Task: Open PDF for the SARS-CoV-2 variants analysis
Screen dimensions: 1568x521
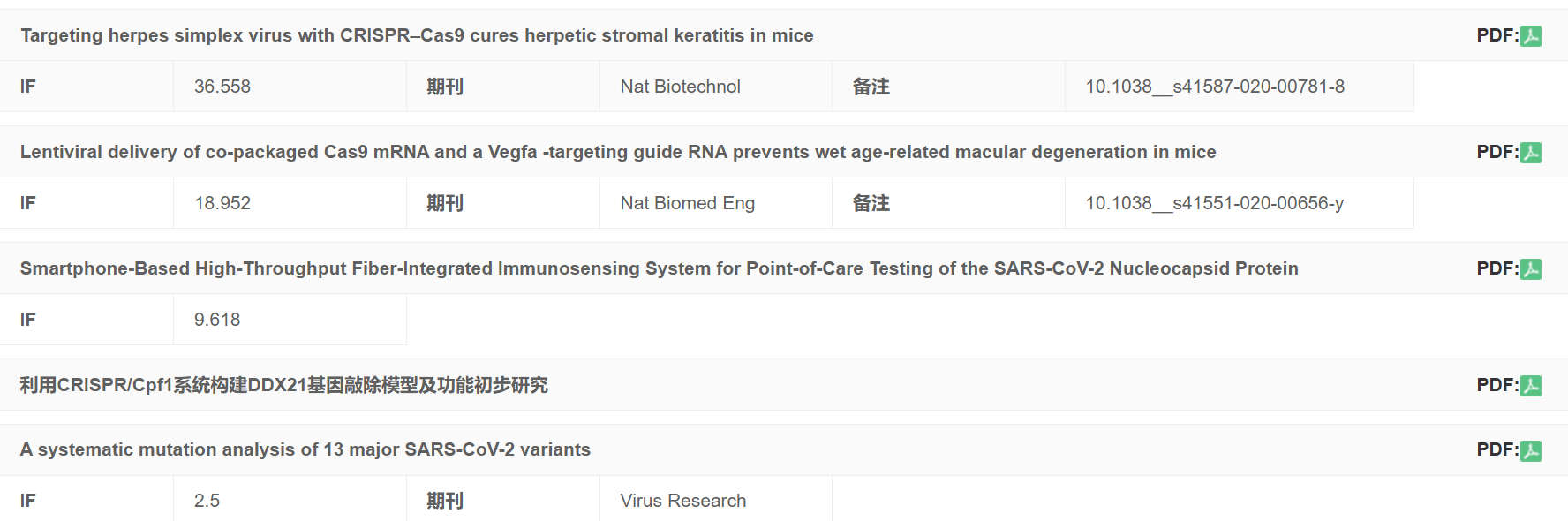Action: [1532, 449]
